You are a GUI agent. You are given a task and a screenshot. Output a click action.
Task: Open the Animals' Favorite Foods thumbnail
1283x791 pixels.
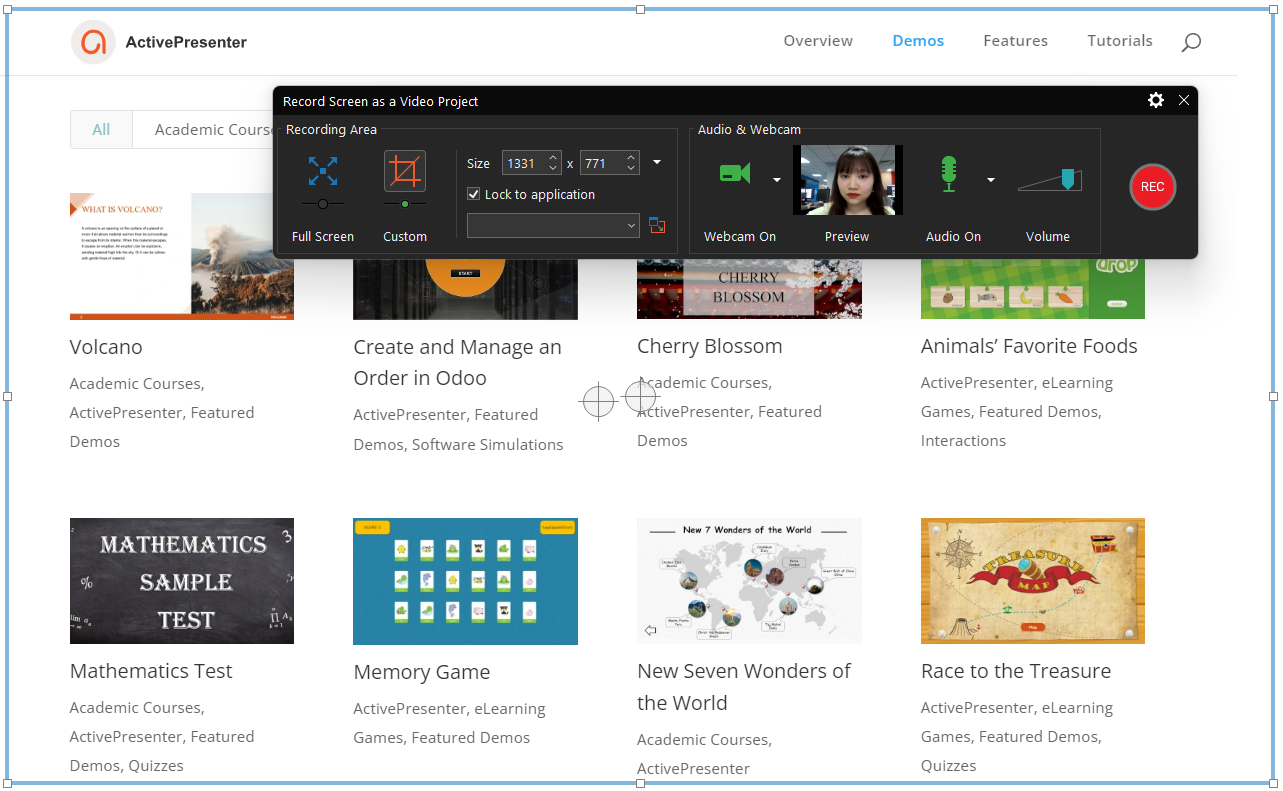(1033, 289)
